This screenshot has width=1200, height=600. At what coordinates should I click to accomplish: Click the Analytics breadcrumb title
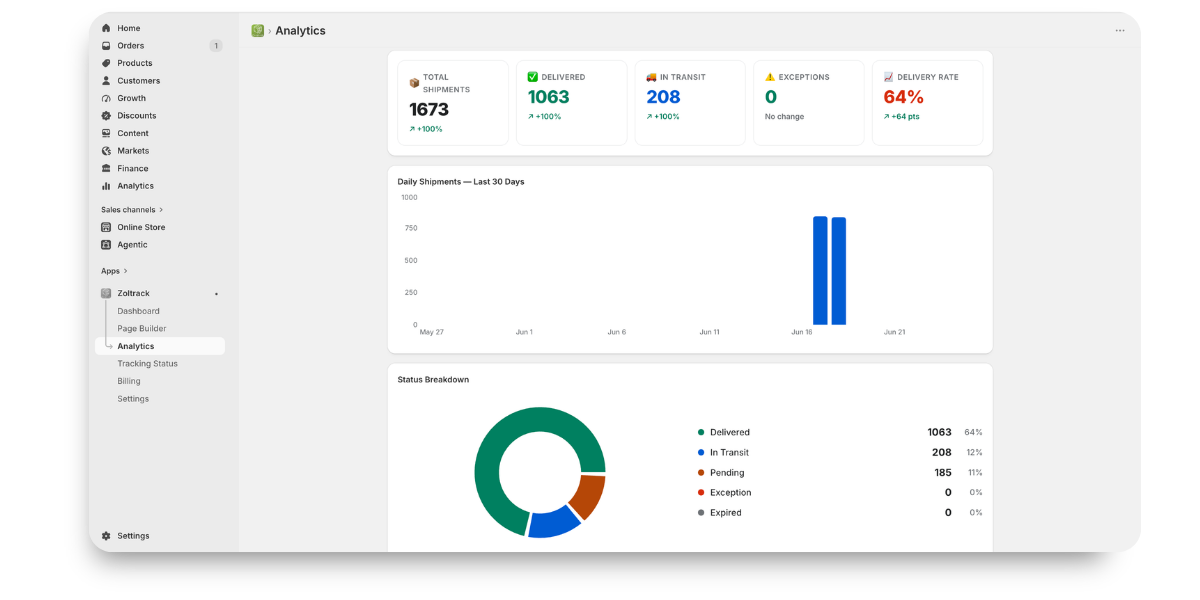300,31
